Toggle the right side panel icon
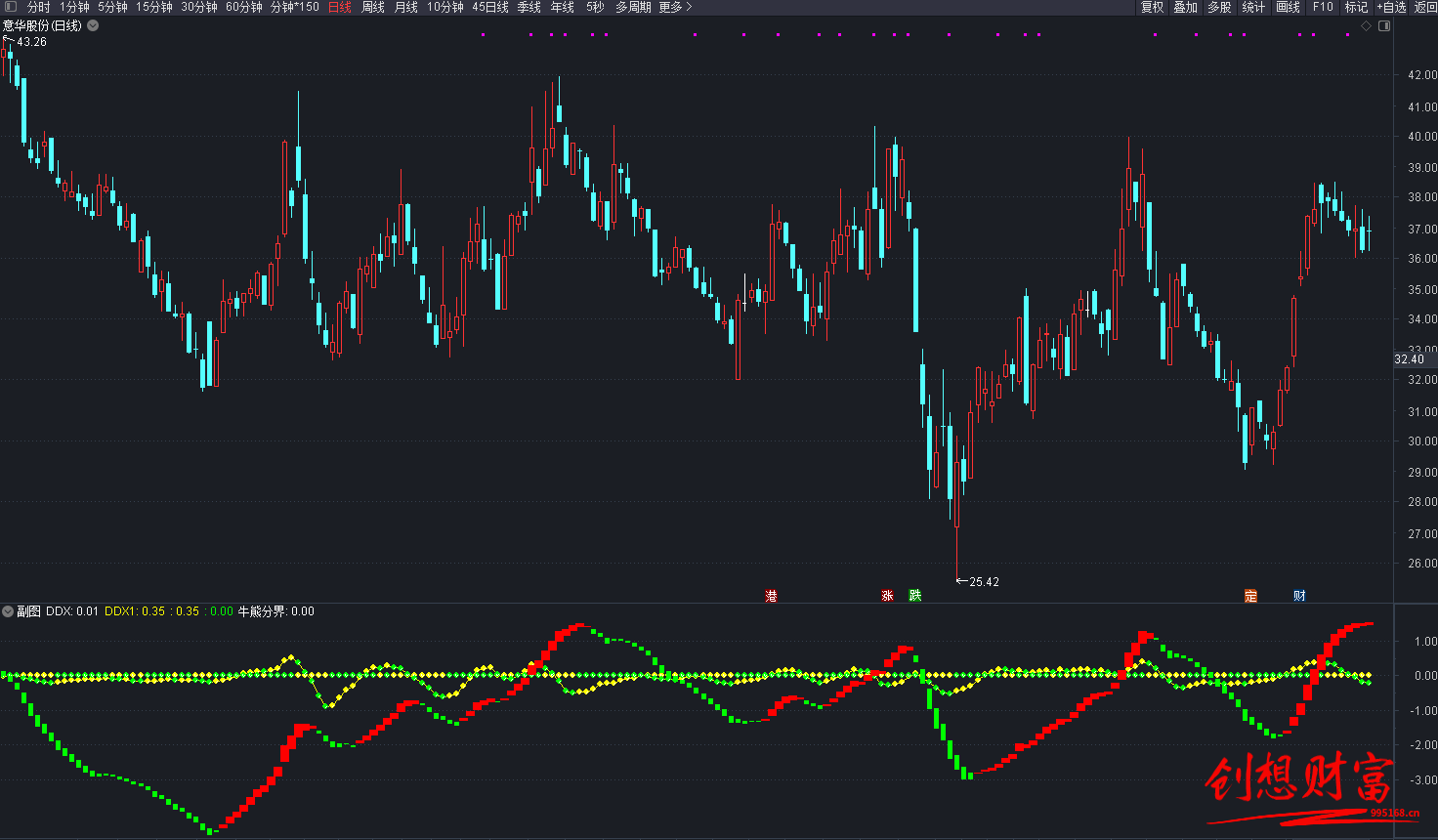The image size is (1438, 840). (x=1383, y=26)
